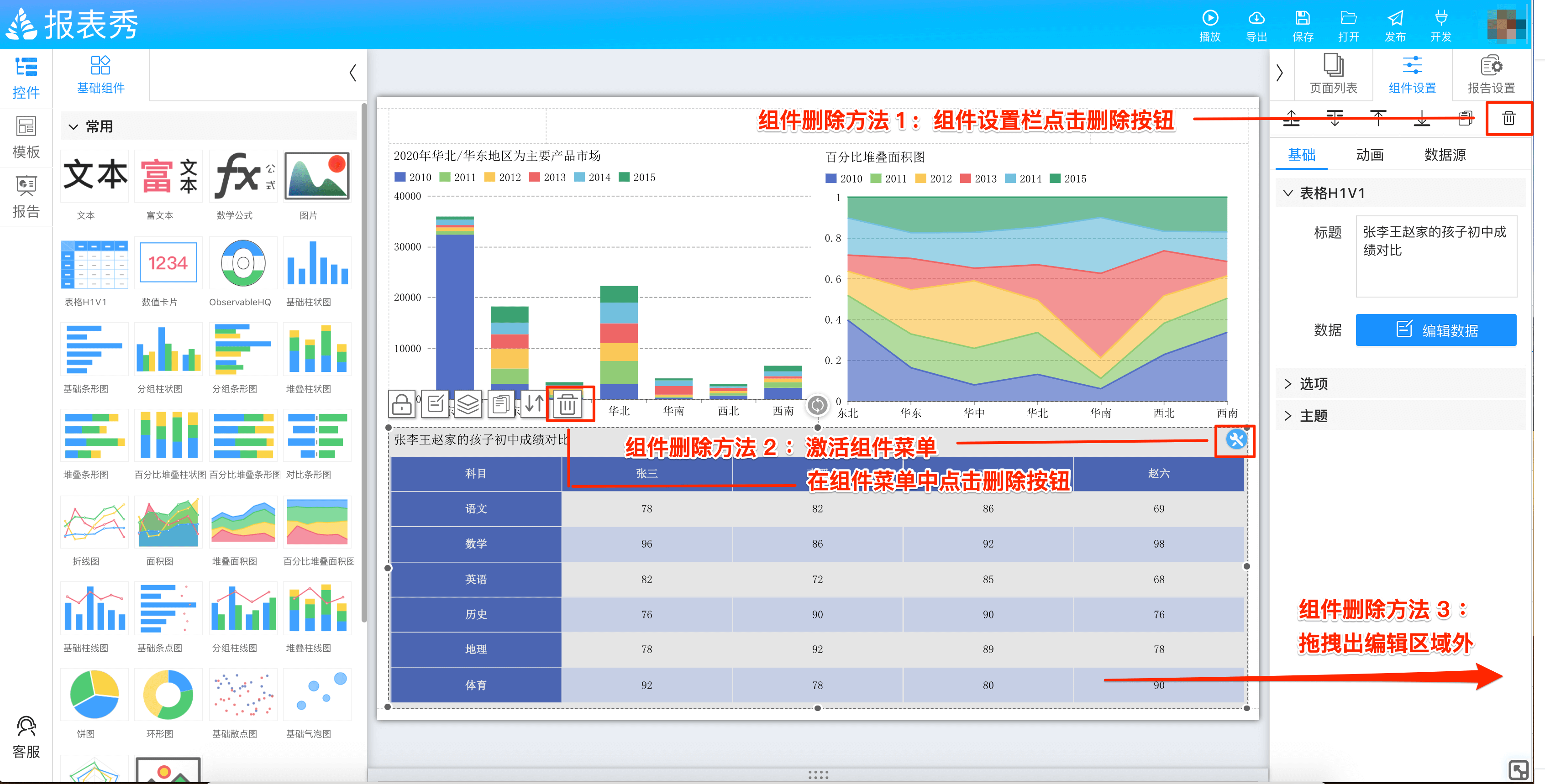The height and width of the screenshot is (784, 1545).
Task: Click the 播放 play icon
Action: (1210, 18)
